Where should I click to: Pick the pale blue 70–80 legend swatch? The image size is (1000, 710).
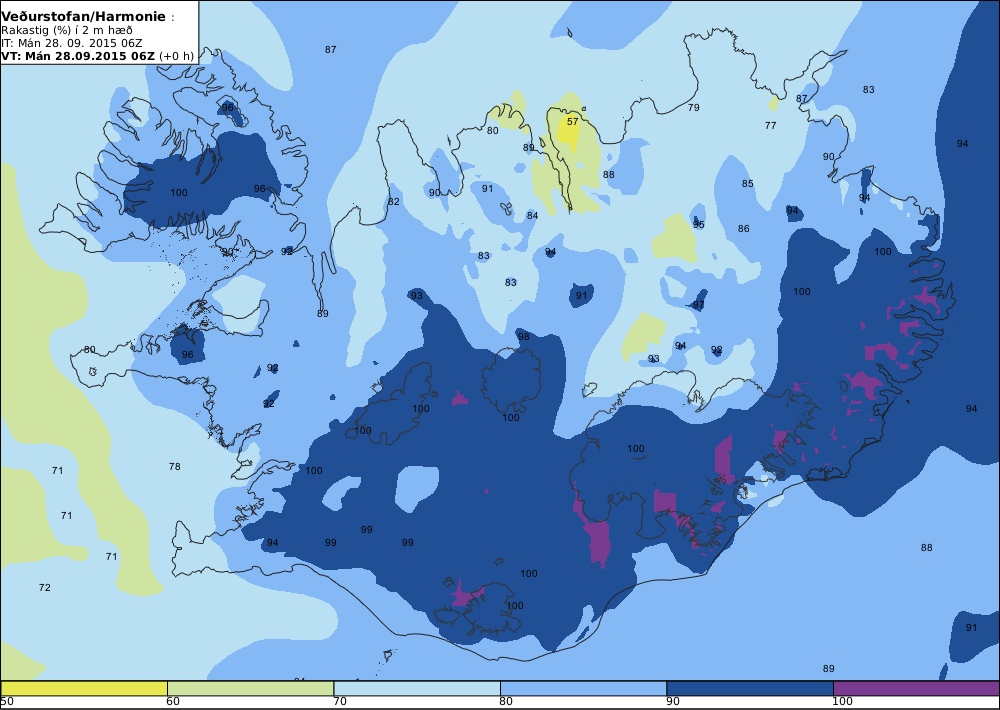(x=416, y=688)
